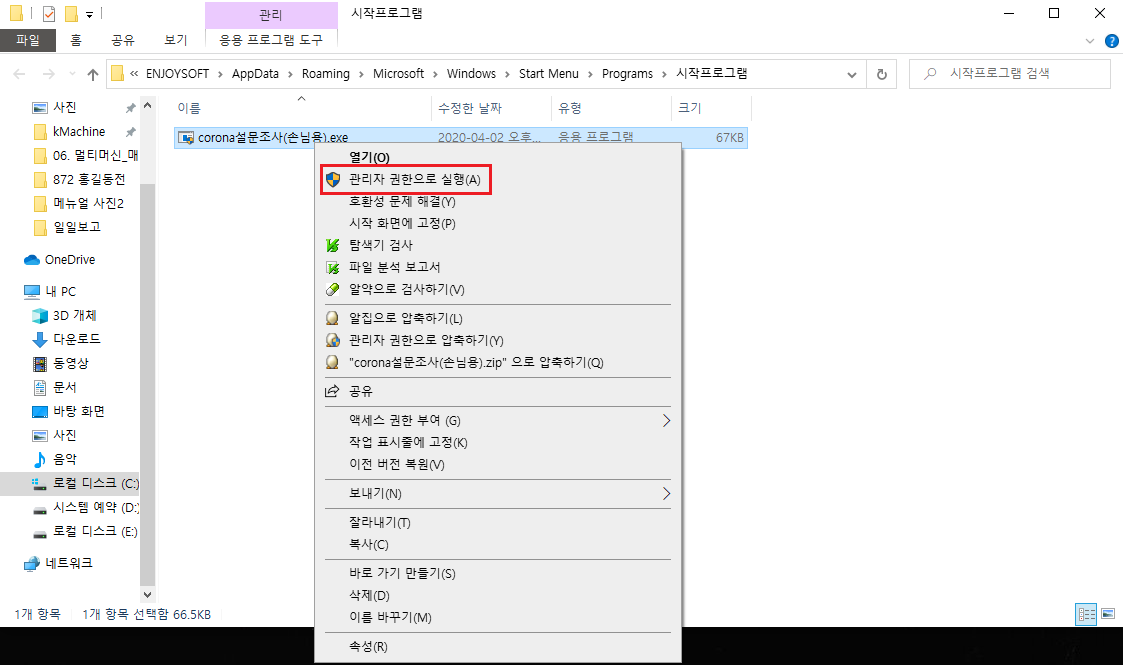Run the file as administrator (관리자 권한으로 실행)
Viewport: 1124px width, 665px height.
pos(406,179)
